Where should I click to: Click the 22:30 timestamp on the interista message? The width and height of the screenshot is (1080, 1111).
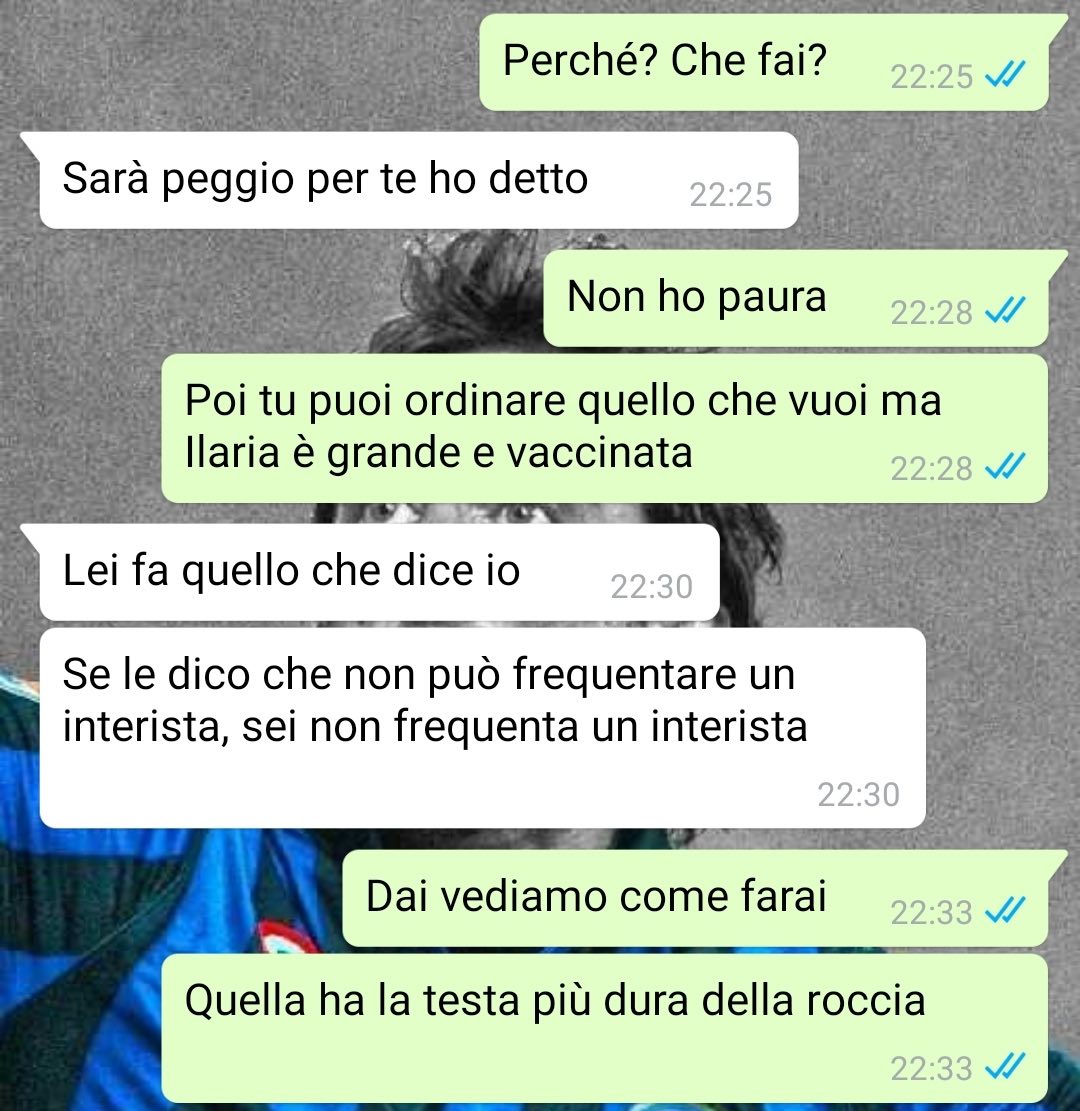[x=858, y=794]
